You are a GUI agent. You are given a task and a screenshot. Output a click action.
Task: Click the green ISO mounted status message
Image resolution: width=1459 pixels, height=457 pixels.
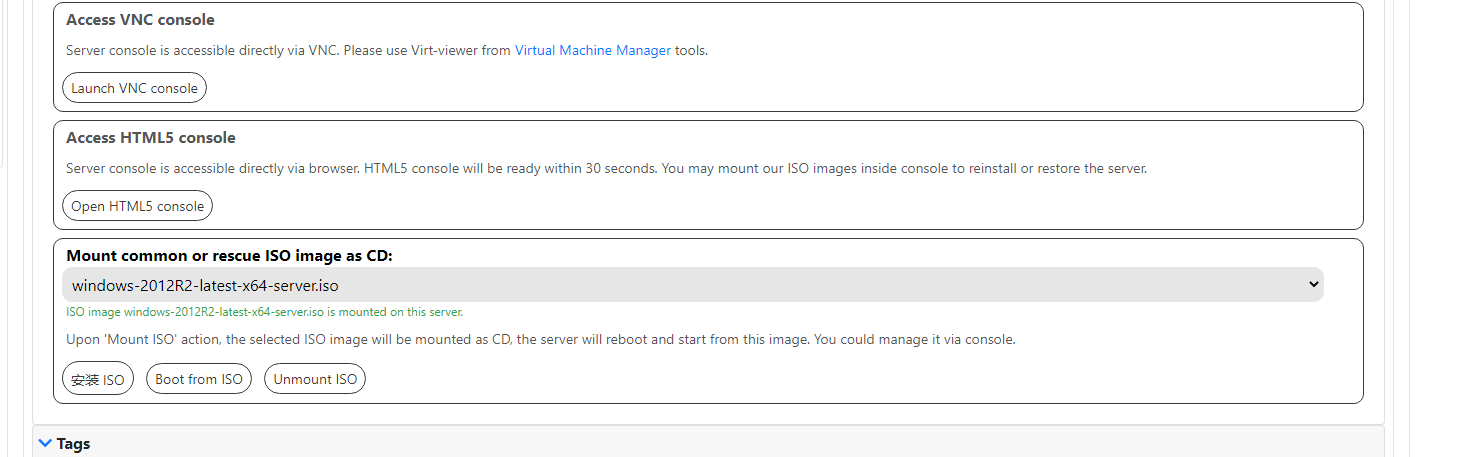(264, 312)
